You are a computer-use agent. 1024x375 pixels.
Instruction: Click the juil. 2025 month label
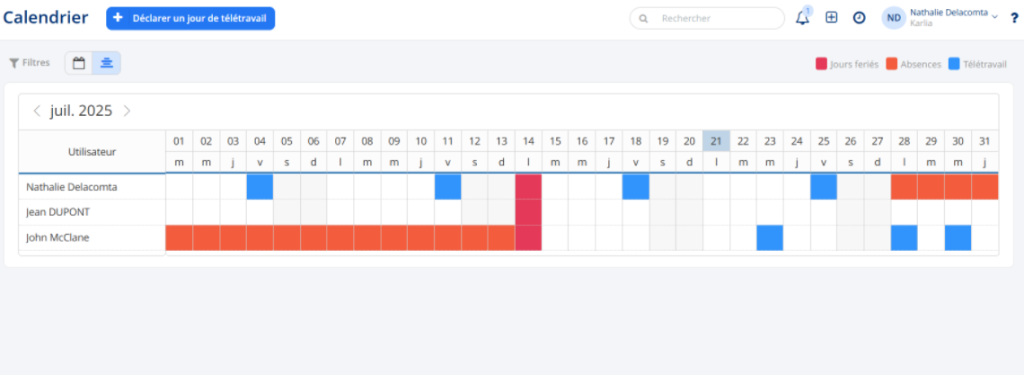click(81, 111)
